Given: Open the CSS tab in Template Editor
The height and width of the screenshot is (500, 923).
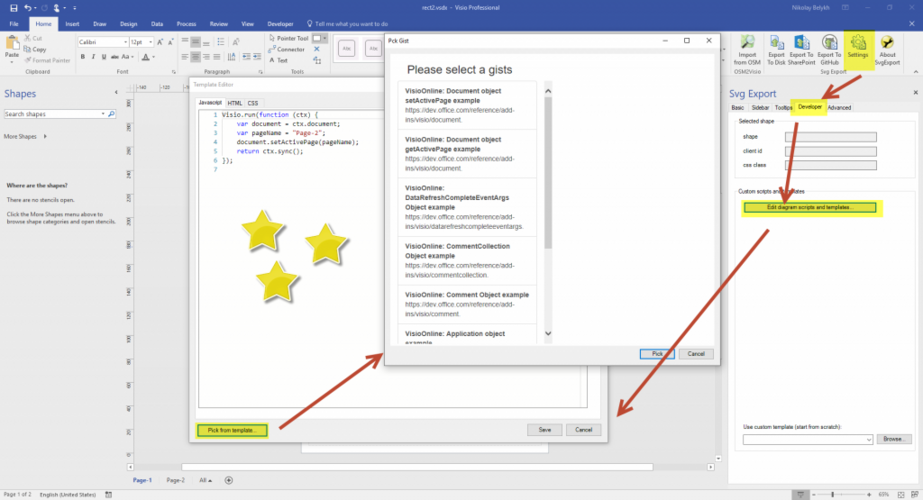Looking at the screenshot, I should click(253, 103).
